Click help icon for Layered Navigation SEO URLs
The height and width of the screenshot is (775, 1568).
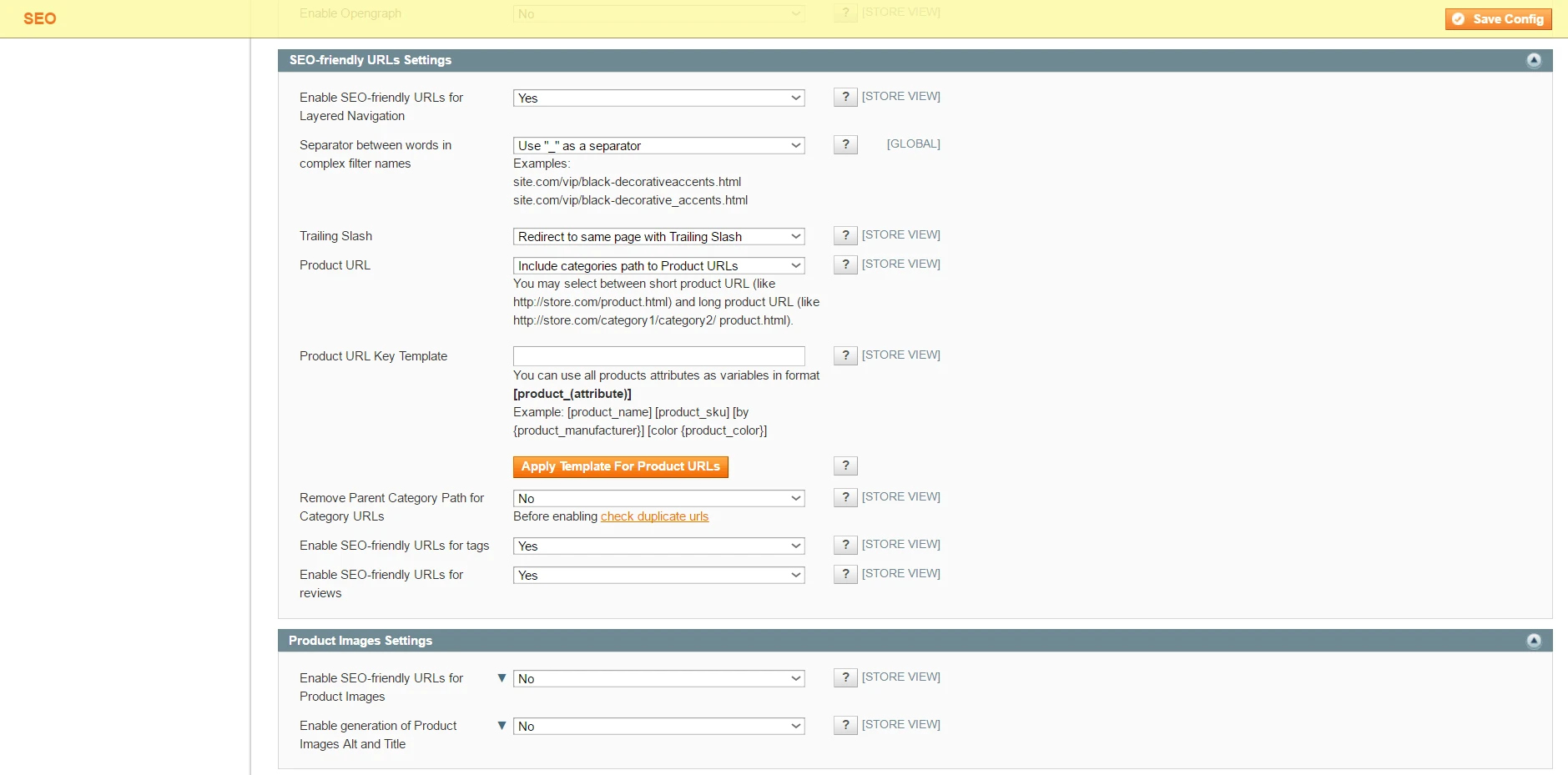click(x=845, y=97)
